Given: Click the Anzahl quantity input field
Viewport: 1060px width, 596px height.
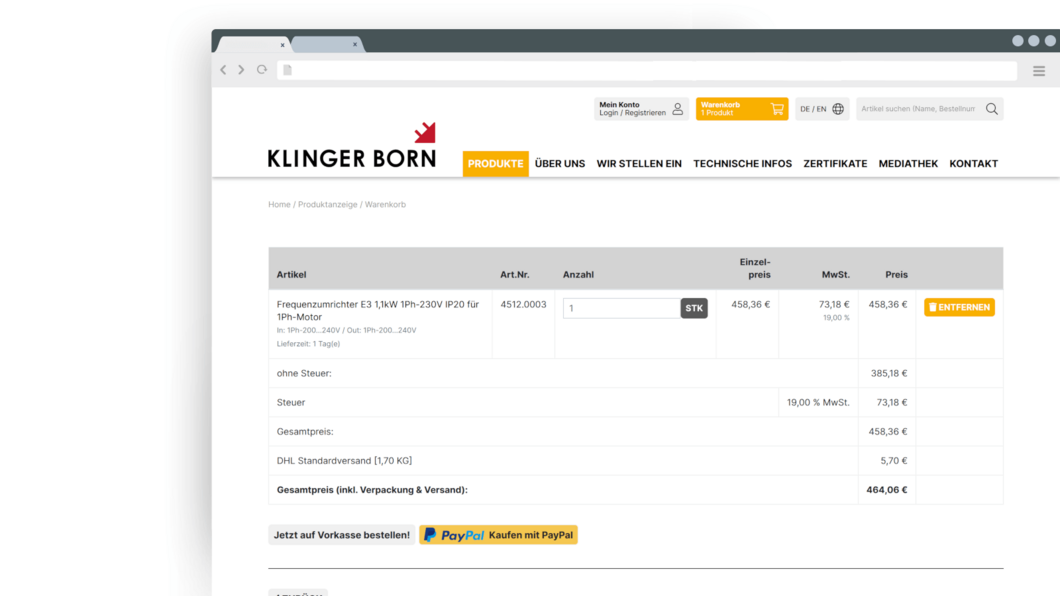Looking at the screenshot, I should coord(620,308).
